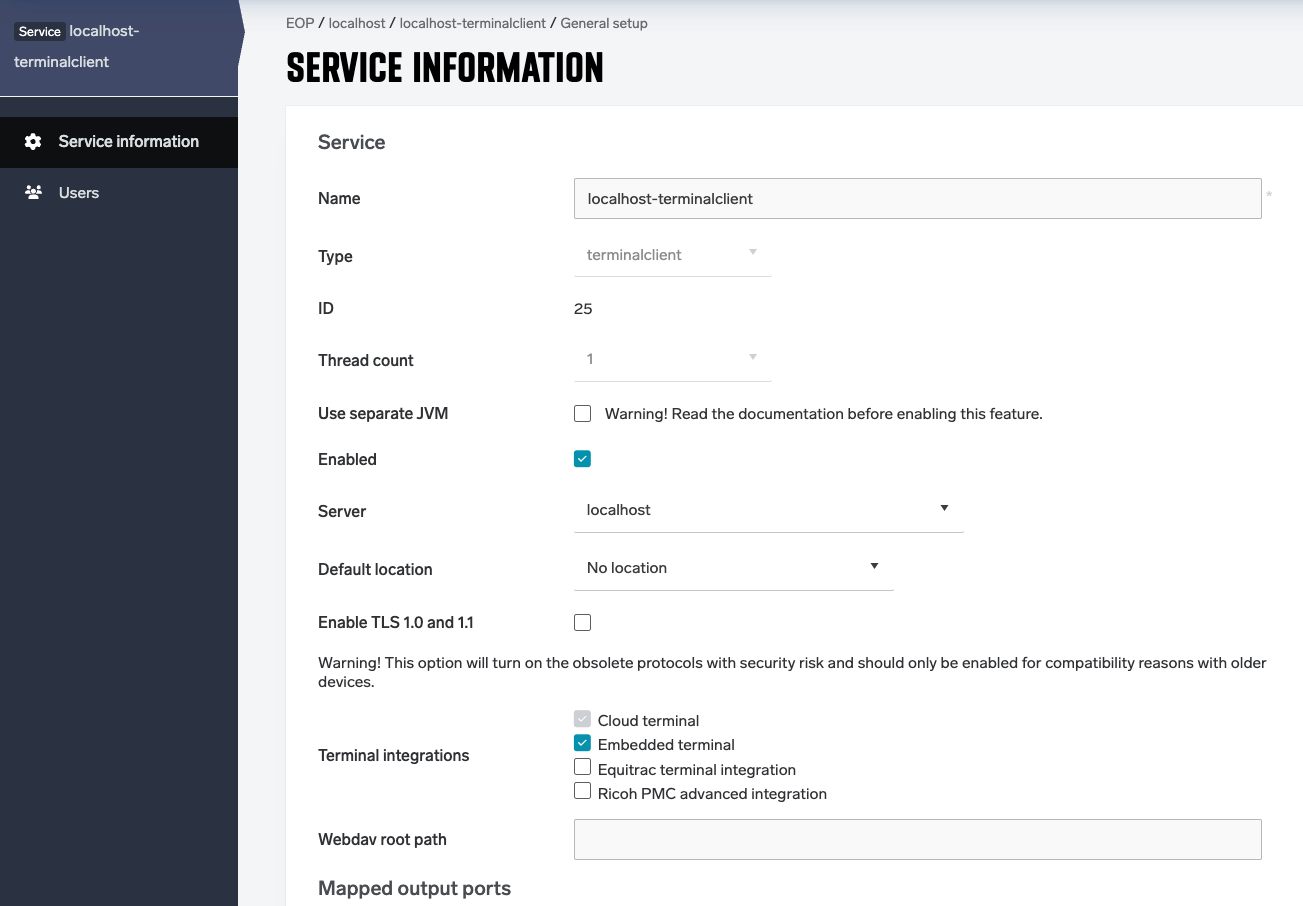Open the Server dropdown
The width and height of the screenshot is (1303, 906).
(768, 510)
